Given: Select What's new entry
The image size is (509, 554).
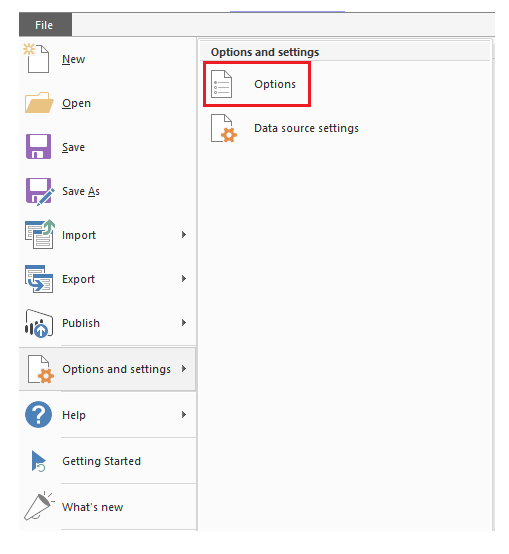Looking at the screenshot, I should [107, 507].
